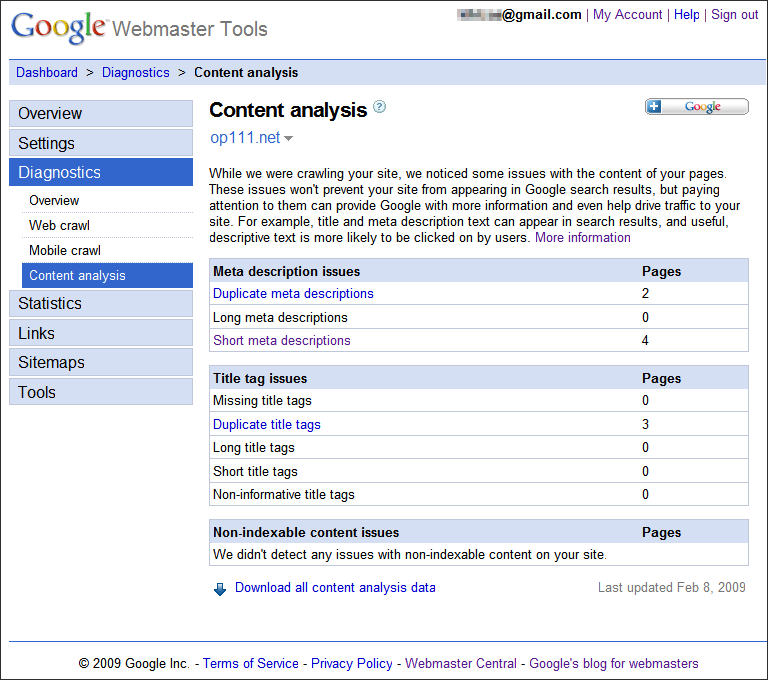Open Google's blog for webmasters link
The height and width of the screenshot is (680, 768).
pos(614,663)
